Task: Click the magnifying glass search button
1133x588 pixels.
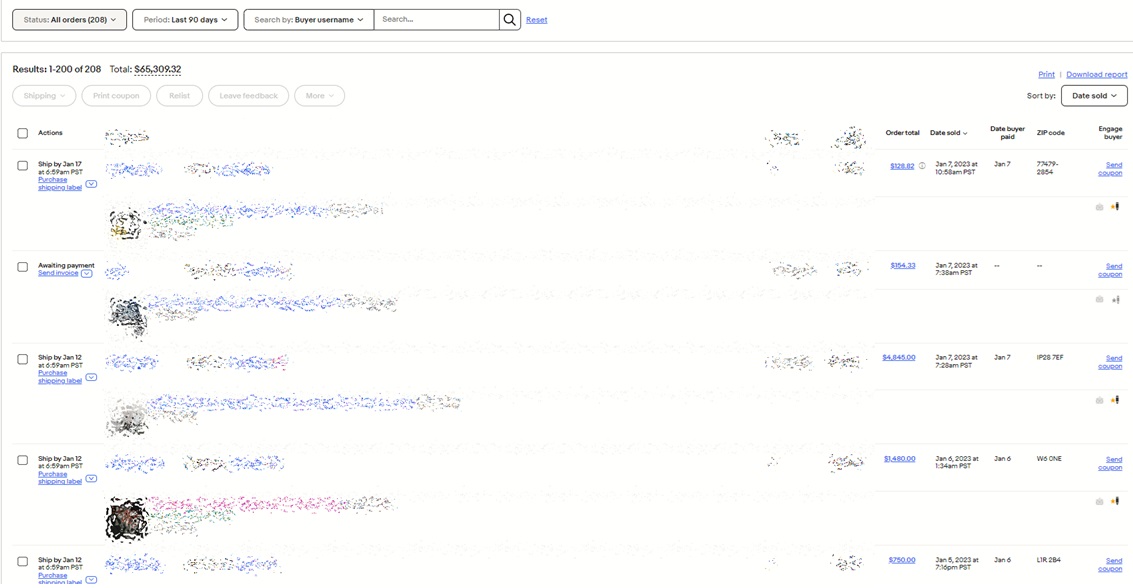Action: [x=510, y=20]
